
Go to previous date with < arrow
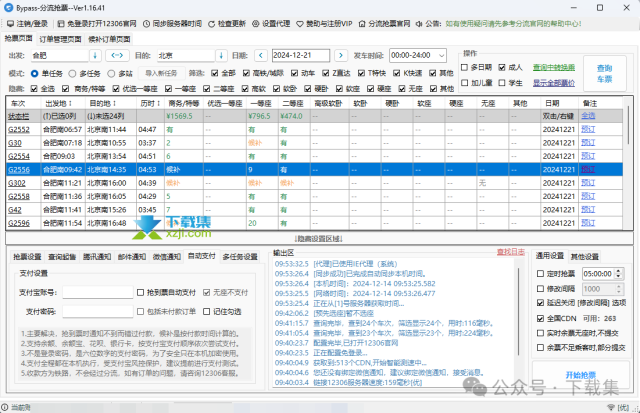tap(261, 55)
